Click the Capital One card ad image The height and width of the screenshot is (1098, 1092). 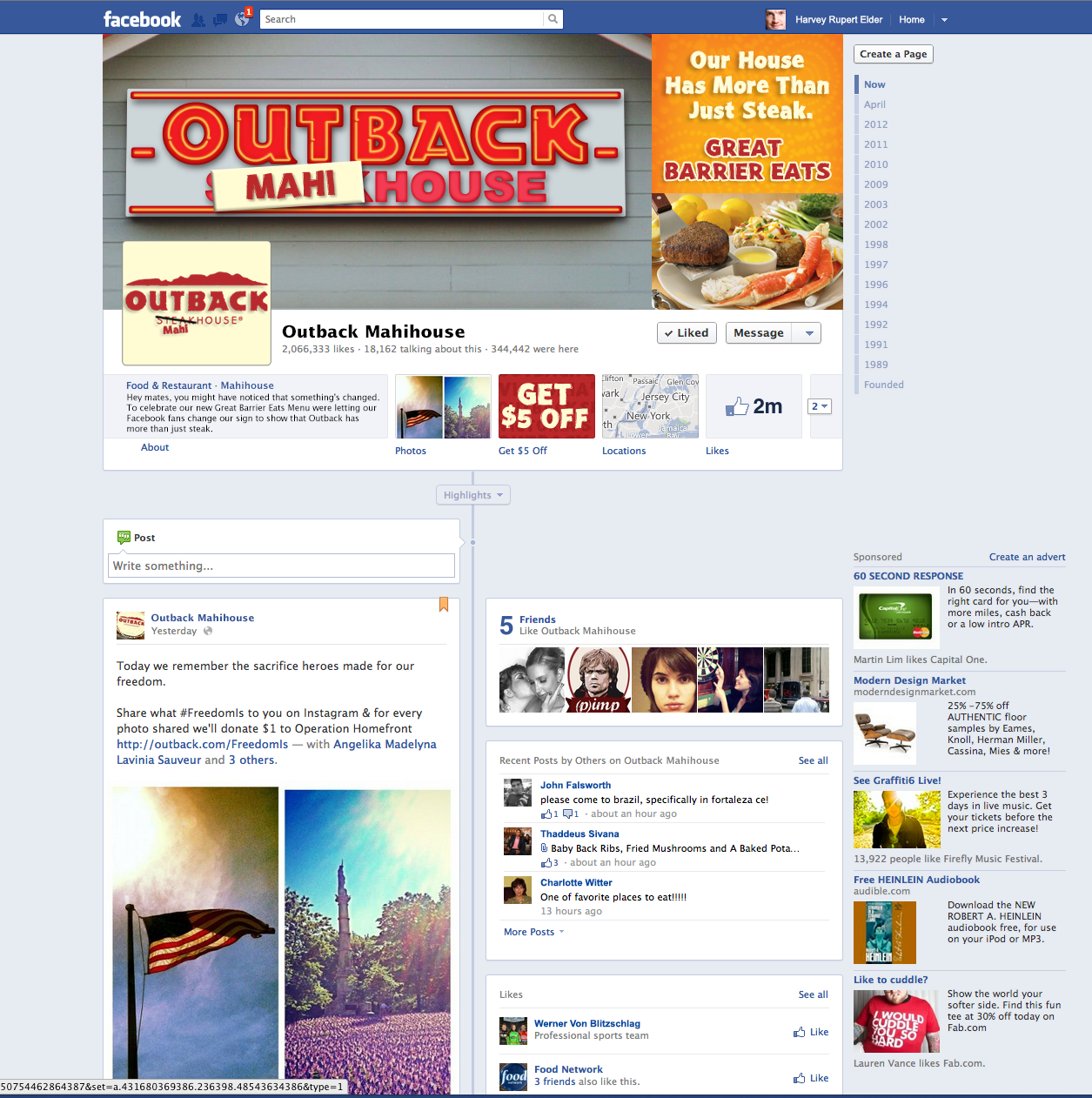click(895, 616)
